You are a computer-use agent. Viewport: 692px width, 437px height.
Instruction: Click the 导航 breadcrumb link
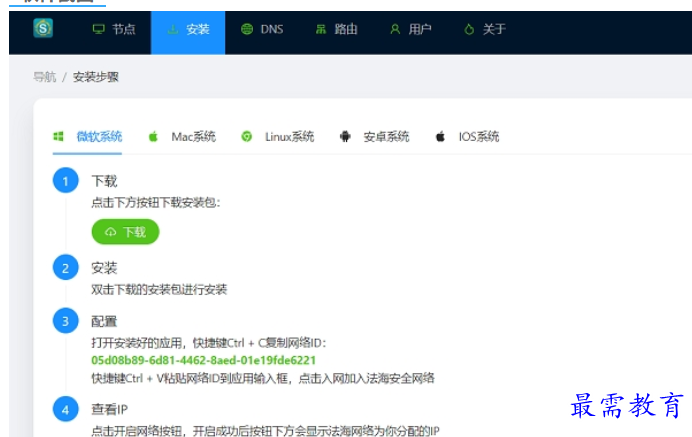tap(45, 77)
